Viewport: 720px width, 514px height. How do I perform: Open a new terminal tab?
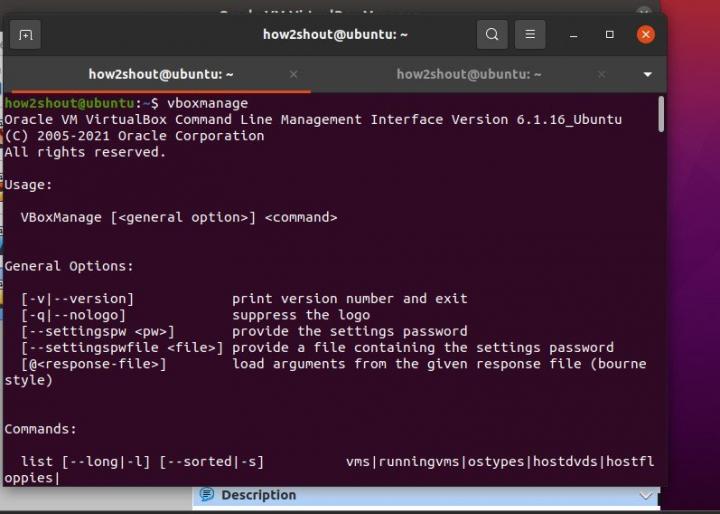click(x=26, y=35)
